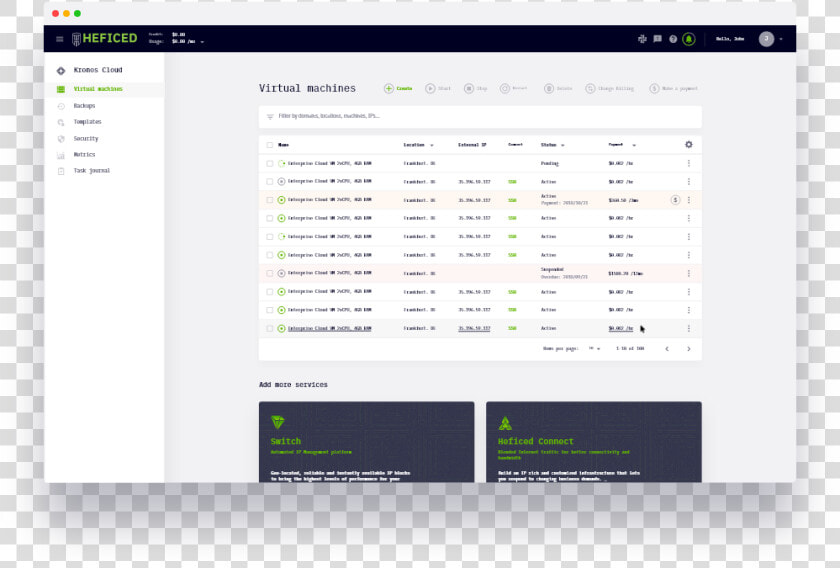
Task: Click the Pending status text
Action: (550, 163)
